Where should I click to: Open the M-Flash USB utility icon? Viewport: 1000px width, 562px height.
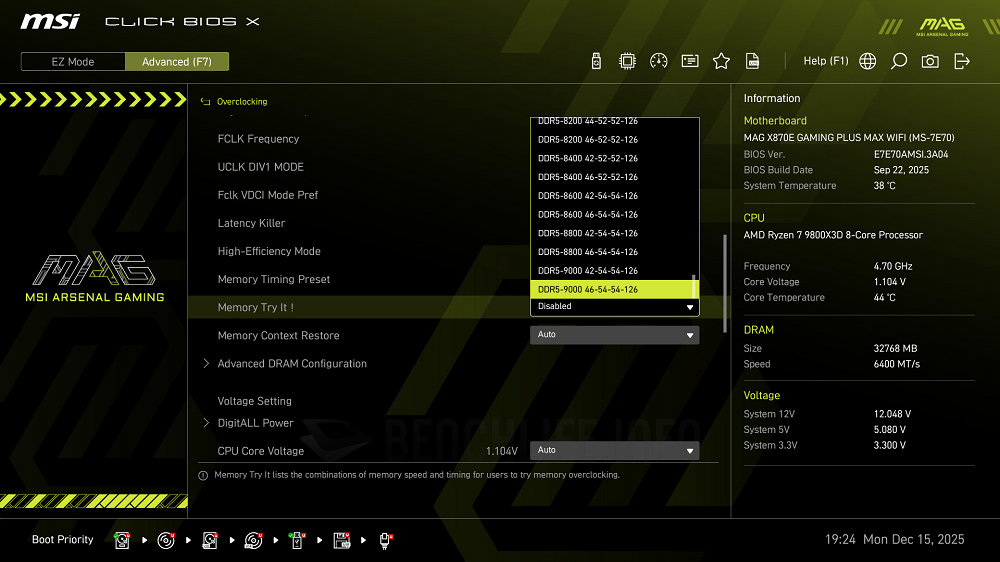point(597,61)
